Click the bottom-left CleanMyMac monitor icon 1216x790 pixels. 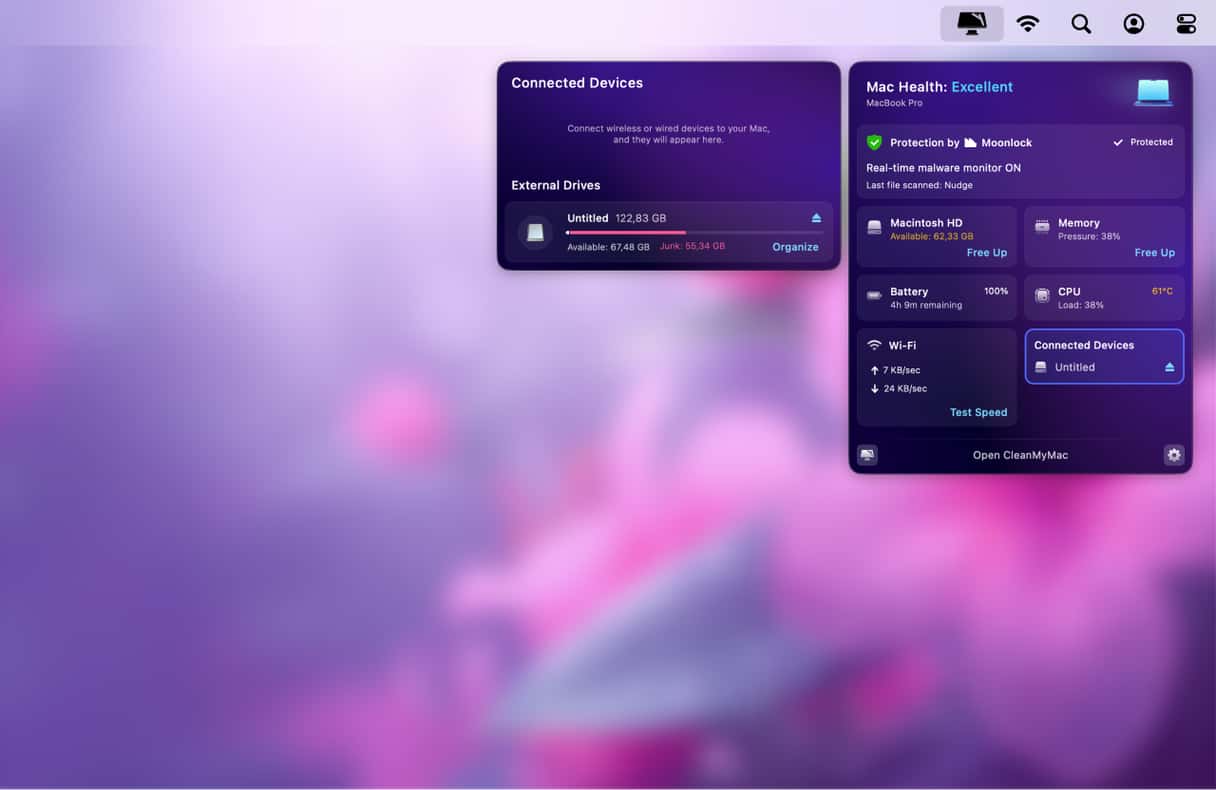click(867, 455)
